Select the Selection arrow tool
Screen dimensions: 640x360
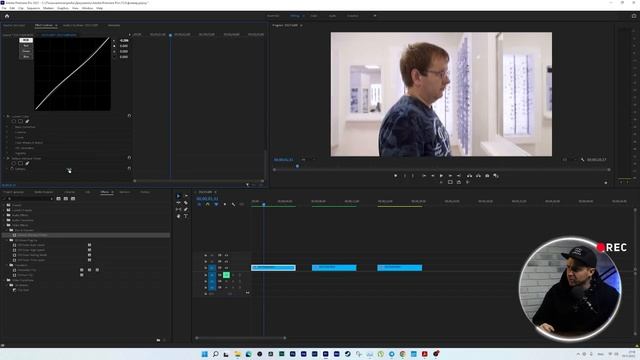[x=178, y=196]
